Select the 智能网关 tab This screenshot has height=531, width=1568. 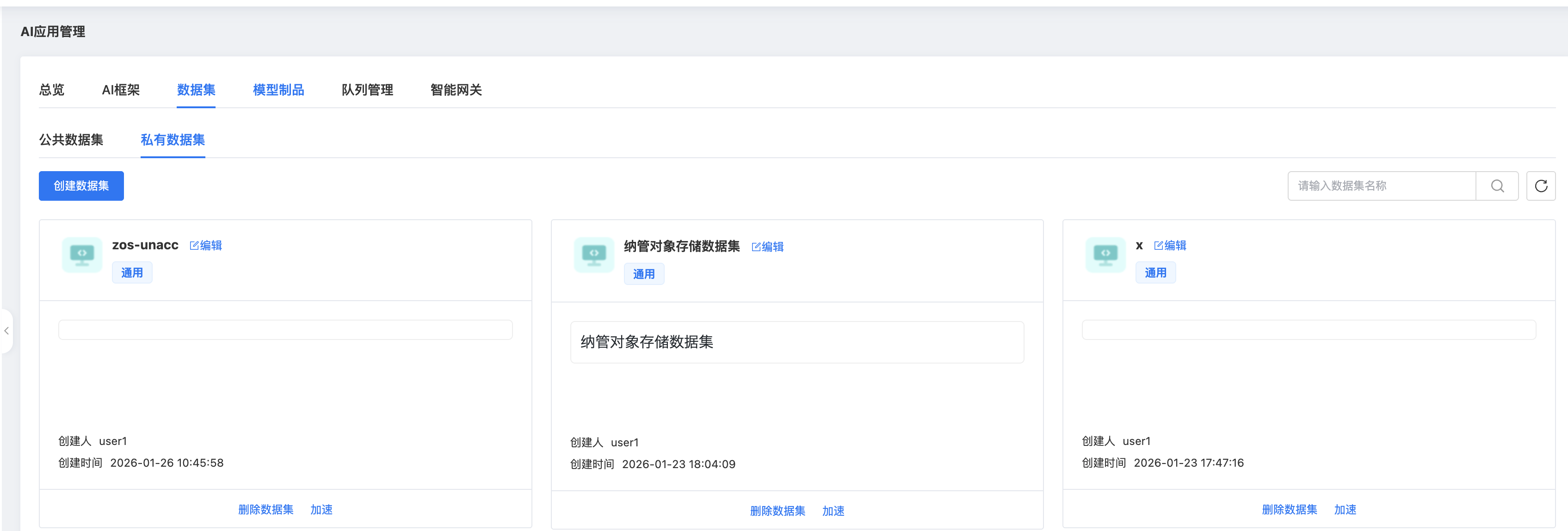tap(456, 90)
